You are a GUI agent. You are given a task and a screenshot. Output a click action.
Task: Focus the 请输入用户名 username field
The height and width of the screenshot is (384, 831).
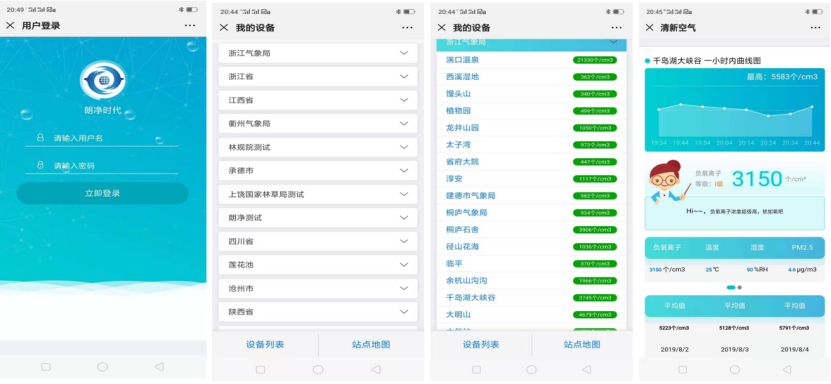102,138
